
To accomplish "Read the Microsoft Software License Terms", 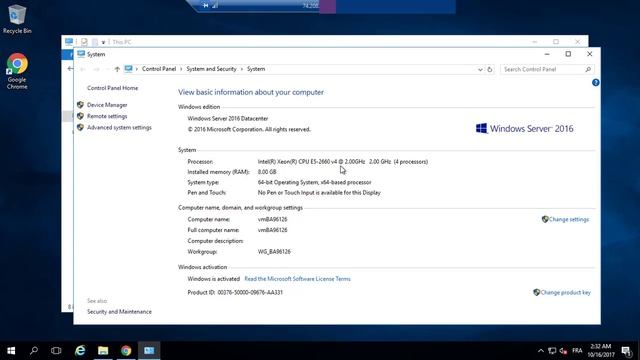I will pyautogui.click(x=297, y=279).
